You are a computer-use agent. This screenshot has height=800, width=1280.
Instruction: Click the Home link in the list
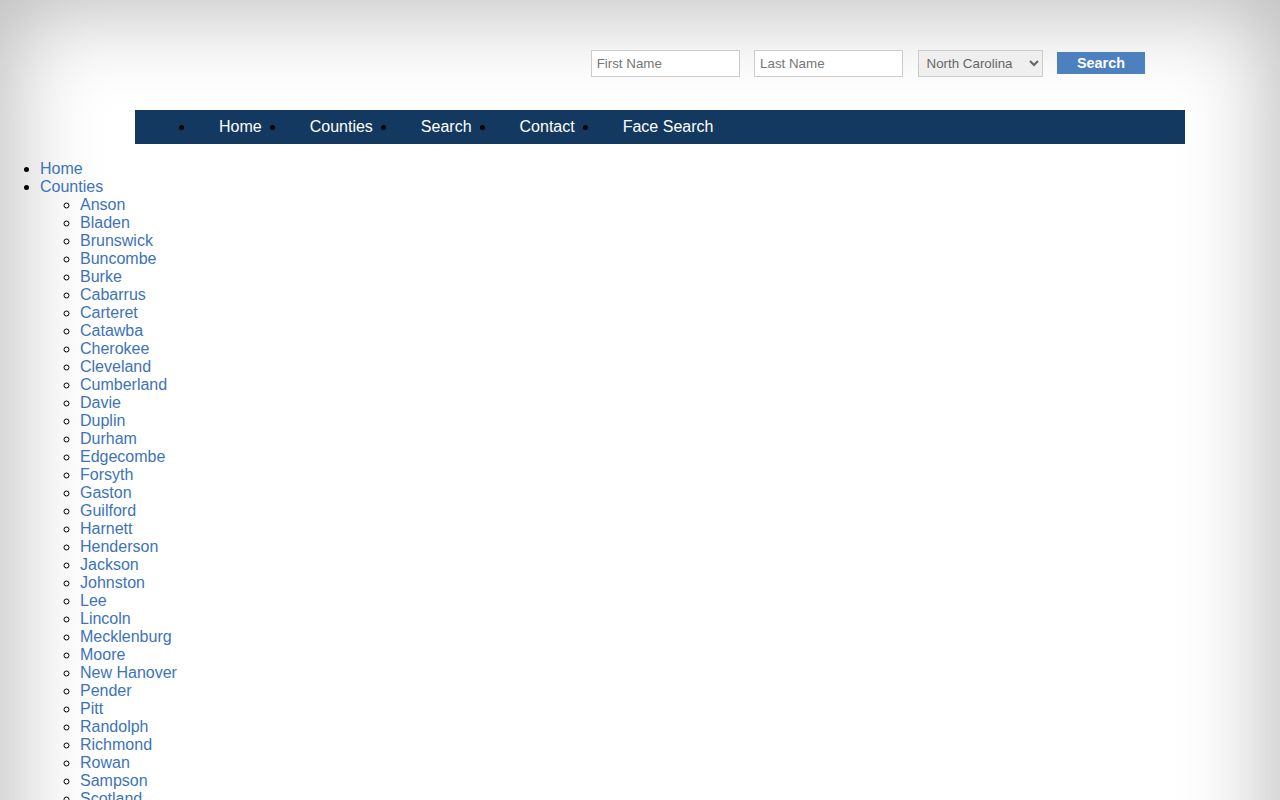click(x=61, y=168)
